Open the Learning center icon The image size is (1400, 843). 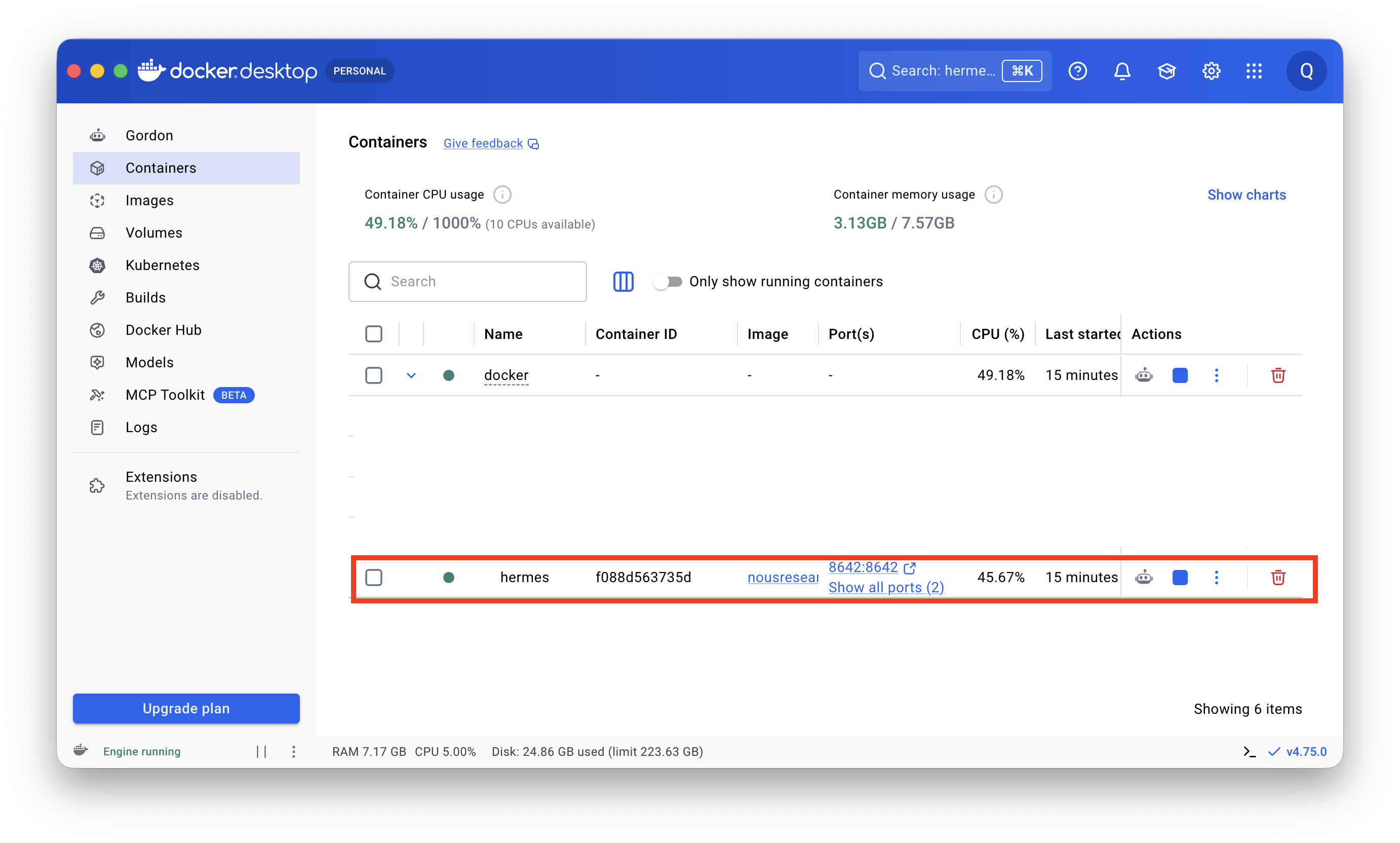click(x=1166, y=70)
